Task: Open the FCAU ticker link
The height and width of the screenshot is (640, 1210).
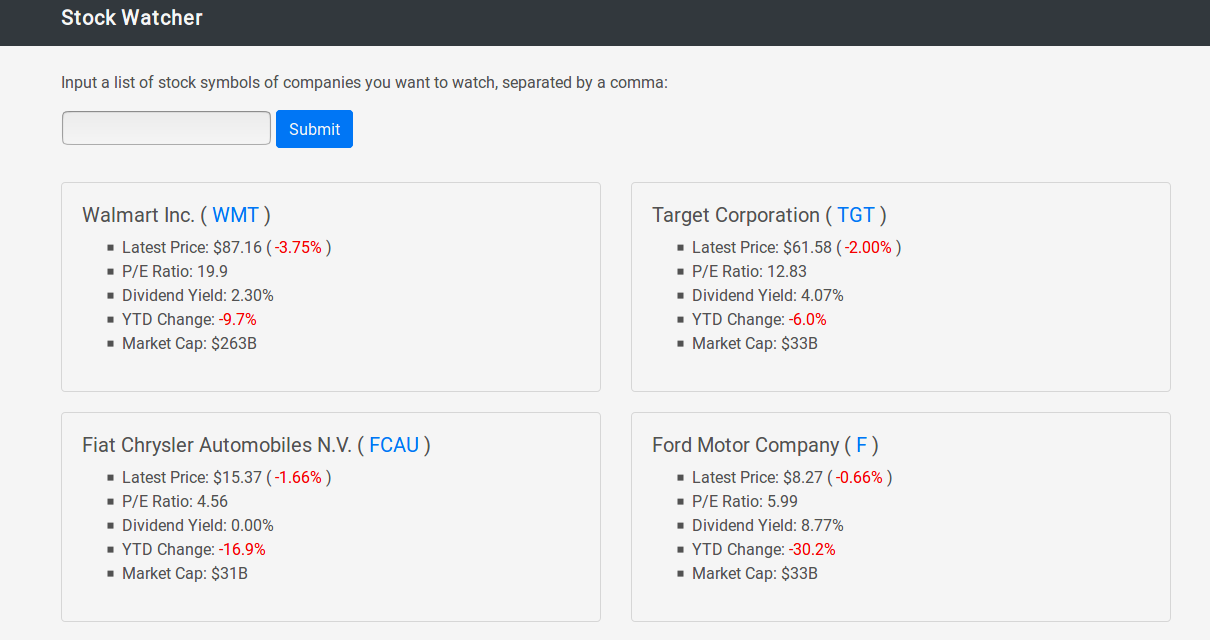Action: coord(394,445)
